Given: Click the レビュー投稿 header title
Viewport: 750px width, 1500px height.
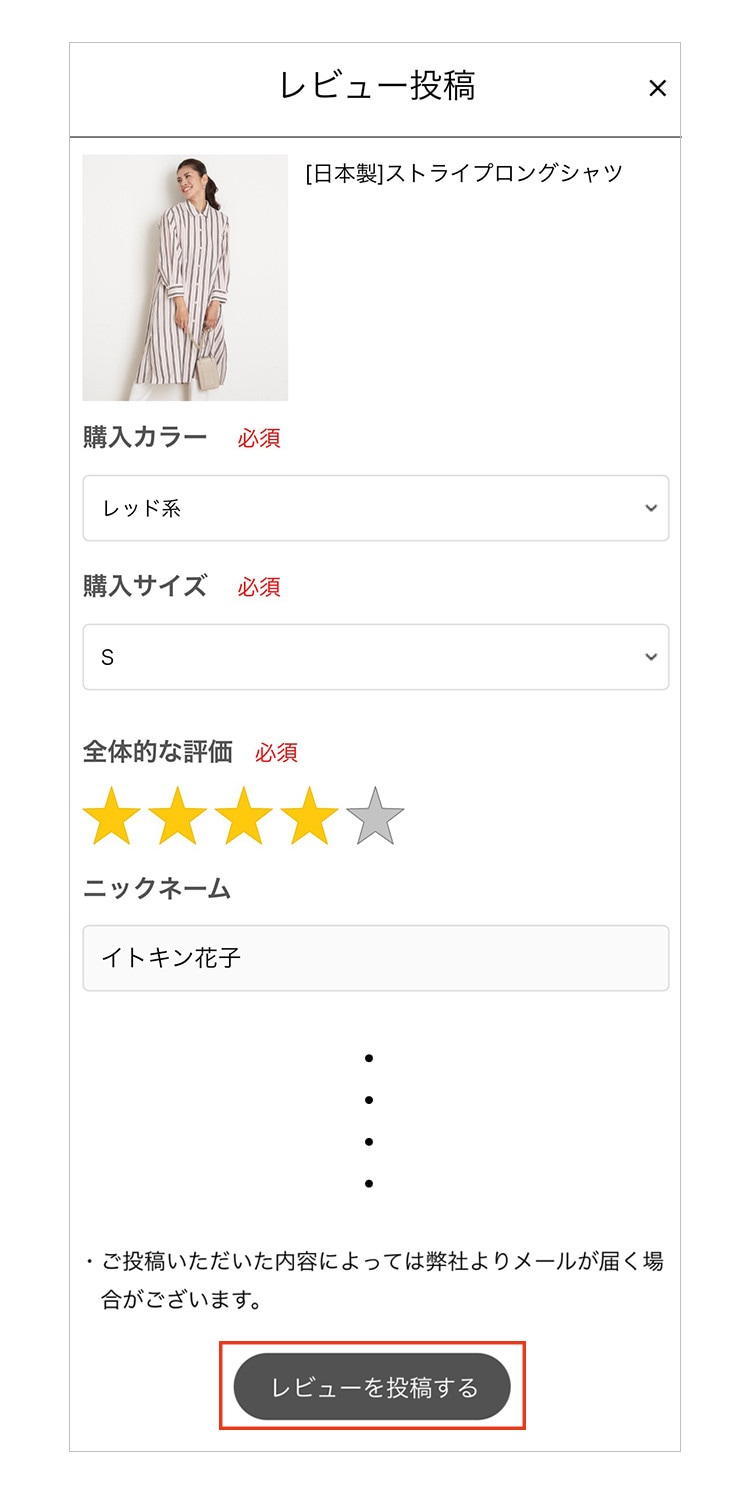Looking at the screenshot, I should (377, 87).
